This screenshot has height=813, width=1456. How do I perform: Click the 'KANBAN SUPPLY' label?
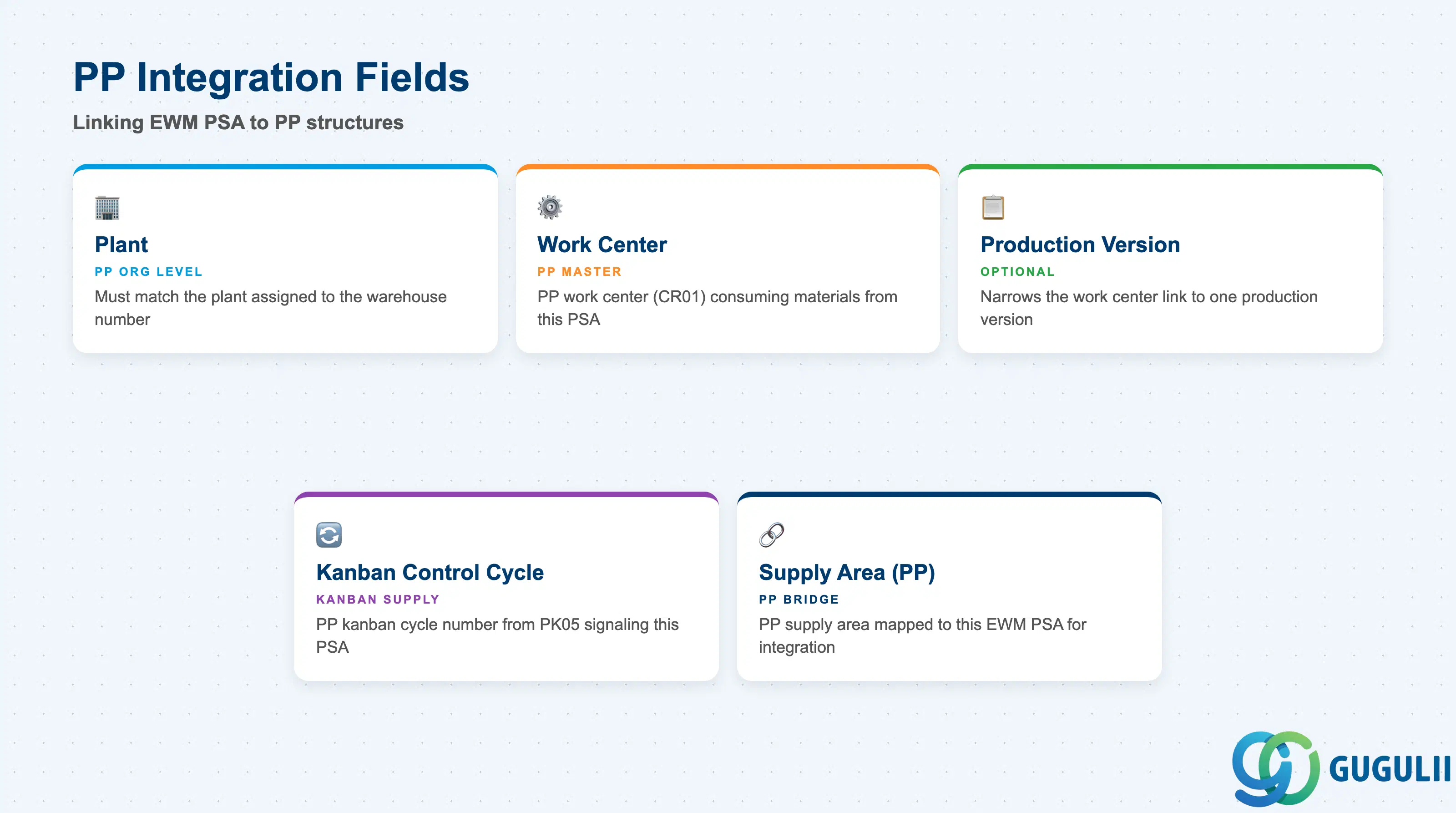click(x=378, y=600)
